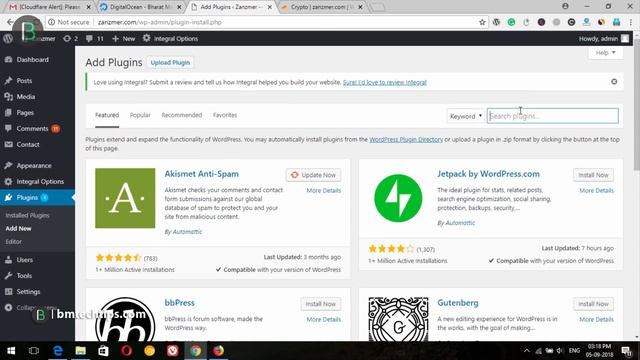Viewport: 640px width, 360px height.
Task: Switch to Crypto zanzmer.com tab
Action: click(x=321, y=7)
